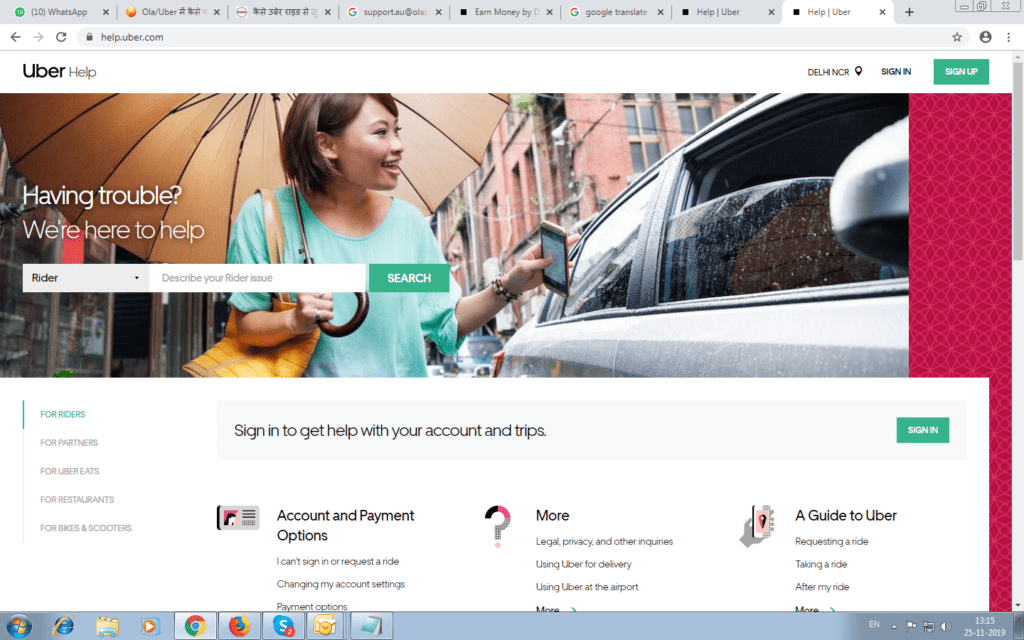1024x640 pixels.
Task: Select FOR RIDERS in the side menu
Action: (x=63, y=414)
